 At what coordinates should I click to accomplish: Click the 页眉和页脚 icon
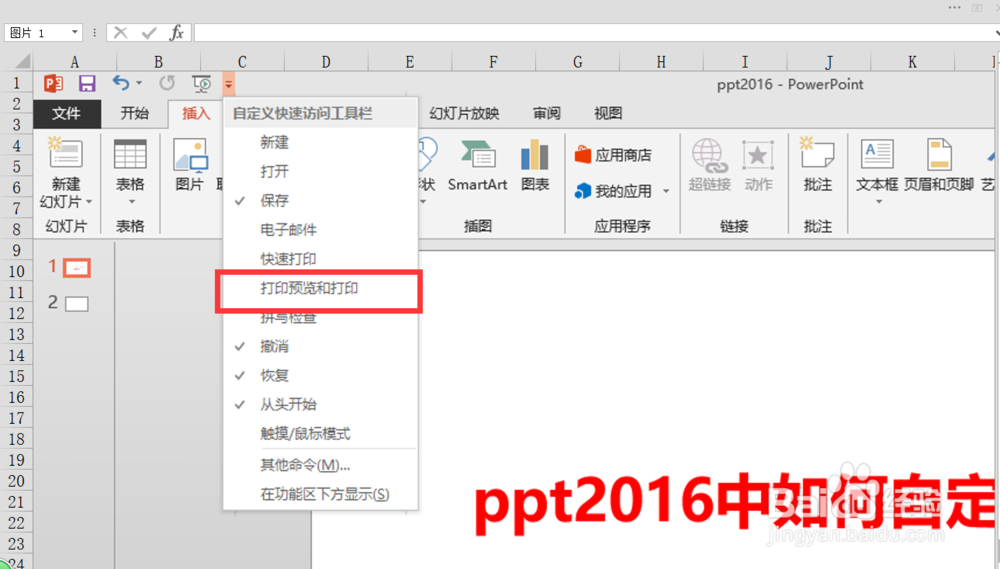coord(939,154)
